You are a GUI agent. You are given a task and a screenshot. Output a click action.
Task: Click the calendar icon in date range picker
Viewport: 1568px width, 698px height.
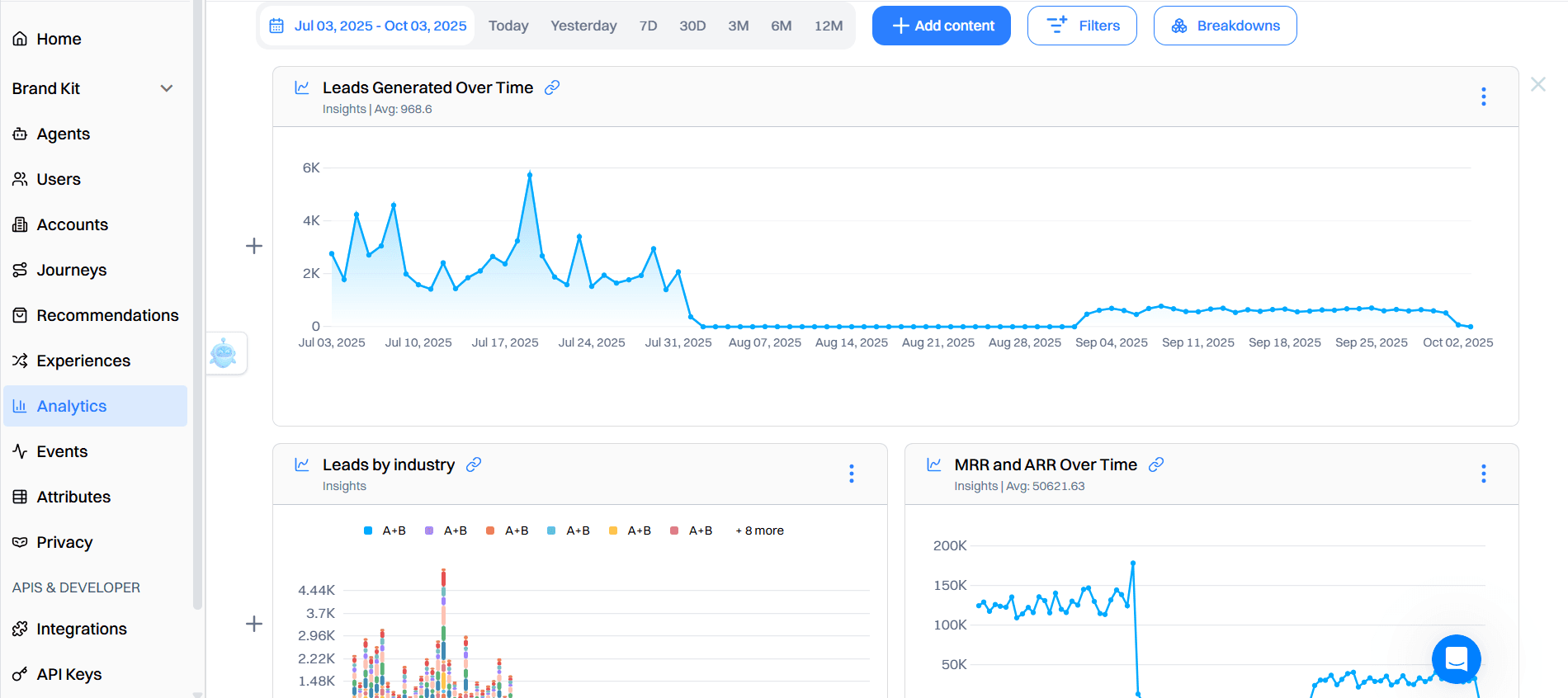click(x=276, y=26)
